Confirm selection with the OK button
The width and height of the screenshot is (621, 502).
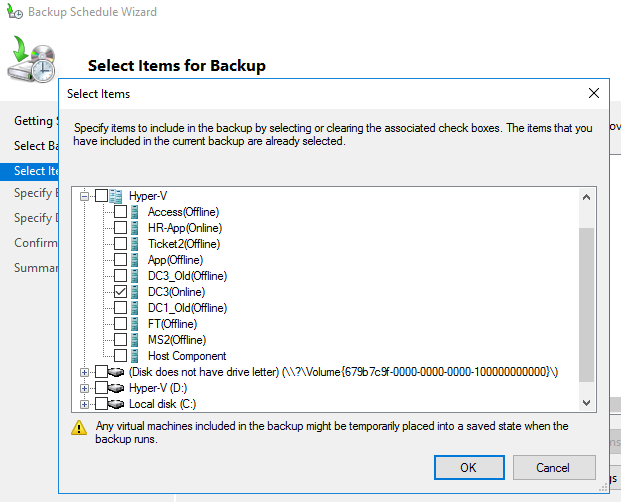tap(469, 468)
